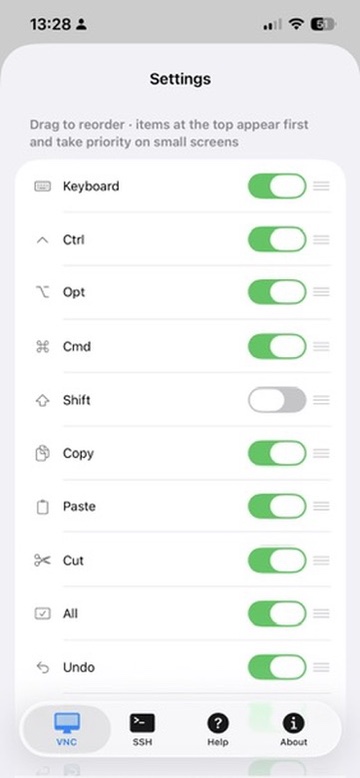
Task: Open the Help tab
Action: pyautogui.click(x=218, y=730)
